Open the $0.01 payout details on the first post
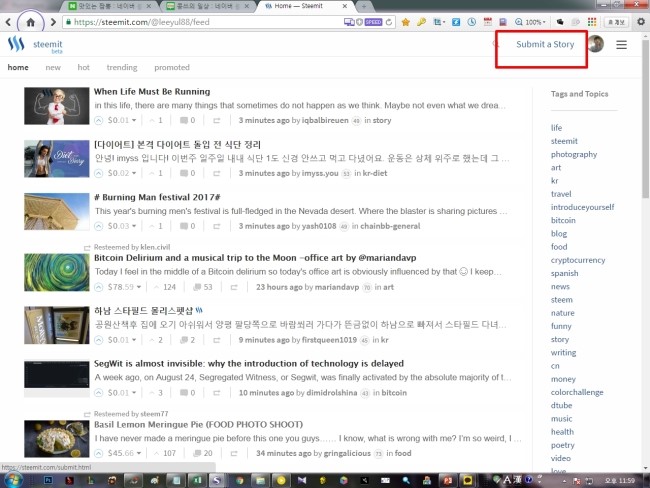This screenshot has width=650, height=488. tap(120, 120)
